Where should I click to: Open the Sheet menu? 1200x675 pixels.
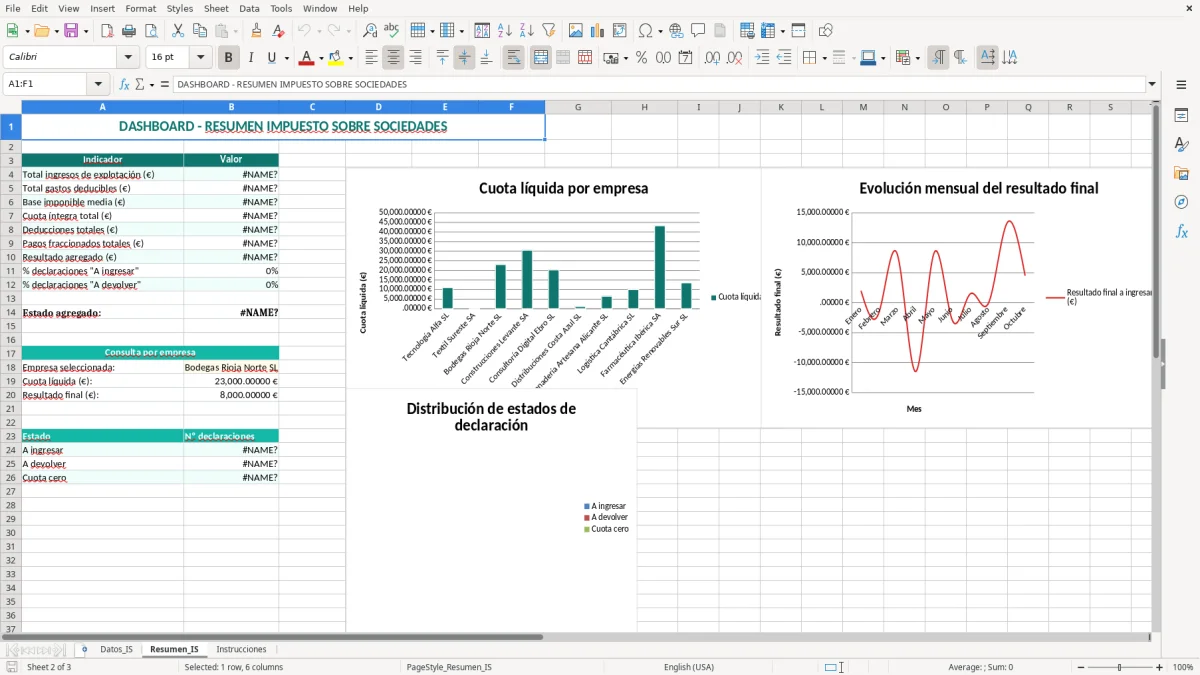tap(216, 8)
